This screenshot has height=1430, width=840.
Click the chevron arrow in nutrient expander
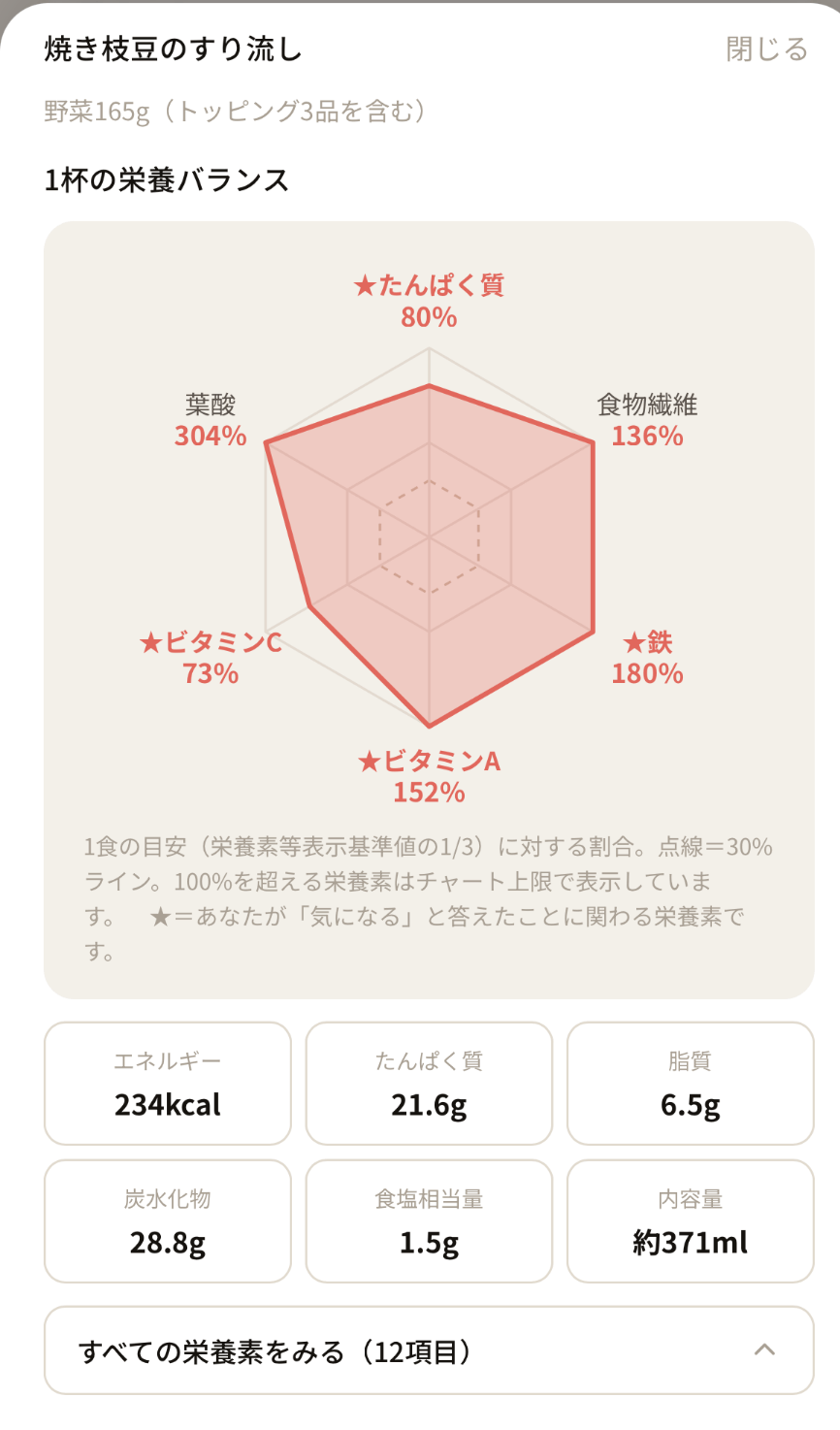pyautogui.click(x=764, y=1349)
